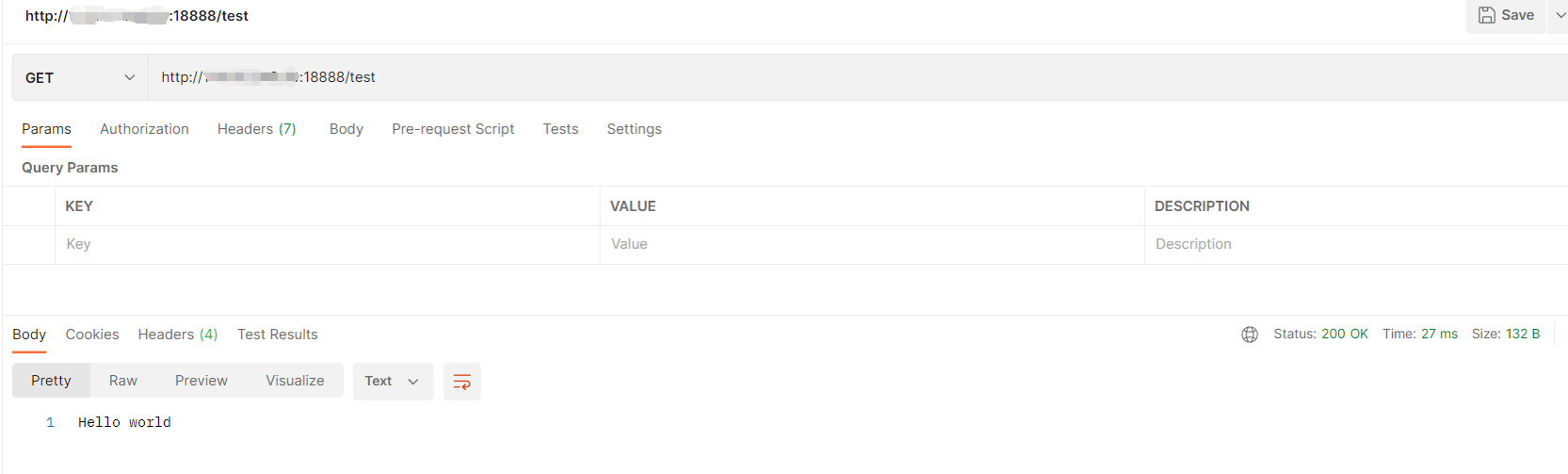Image resolution: width=1568 pixels, height=474 pixels.
Task: Show the response Cookies tab
Action: point(92,335)
